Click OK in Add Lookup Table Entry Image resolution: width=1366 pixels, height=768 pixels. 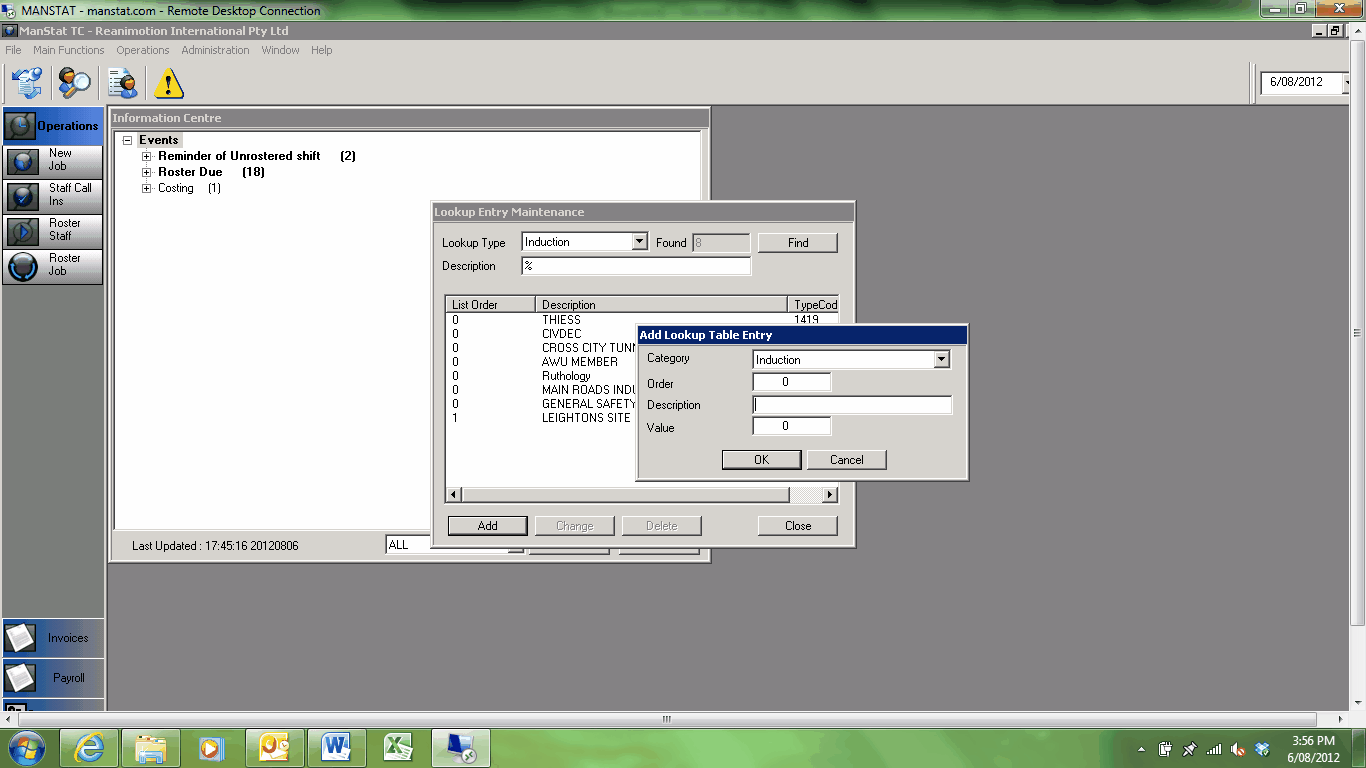click(761, 460)
